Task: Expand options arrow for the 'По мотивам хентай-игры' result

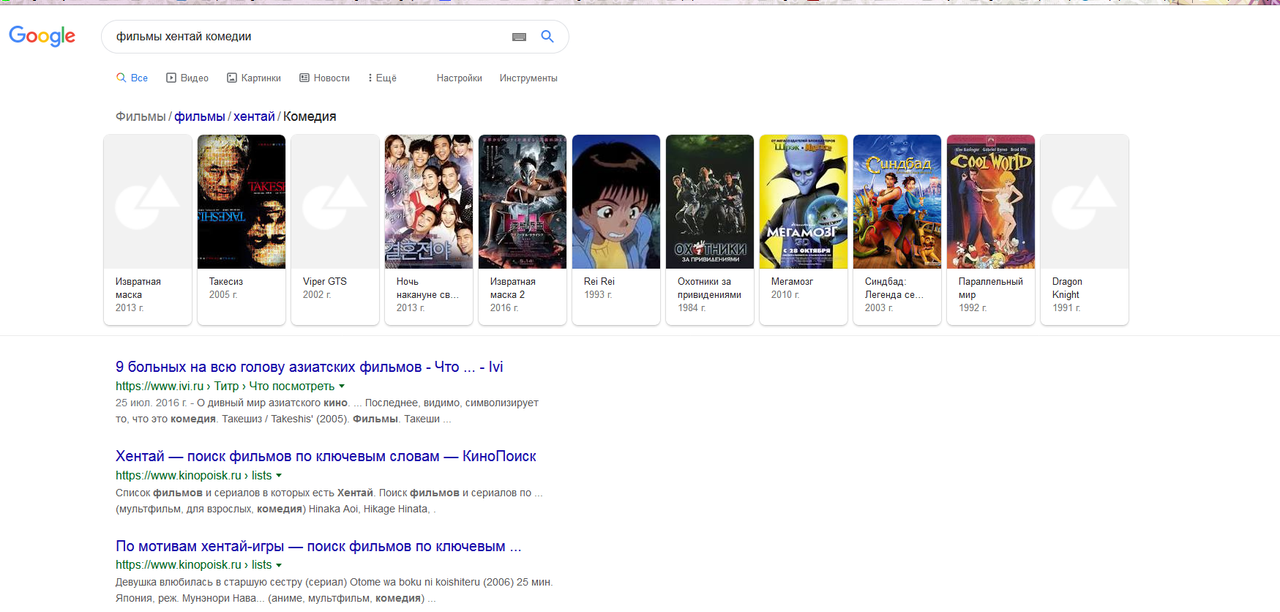Action: [x=279, y=566]
